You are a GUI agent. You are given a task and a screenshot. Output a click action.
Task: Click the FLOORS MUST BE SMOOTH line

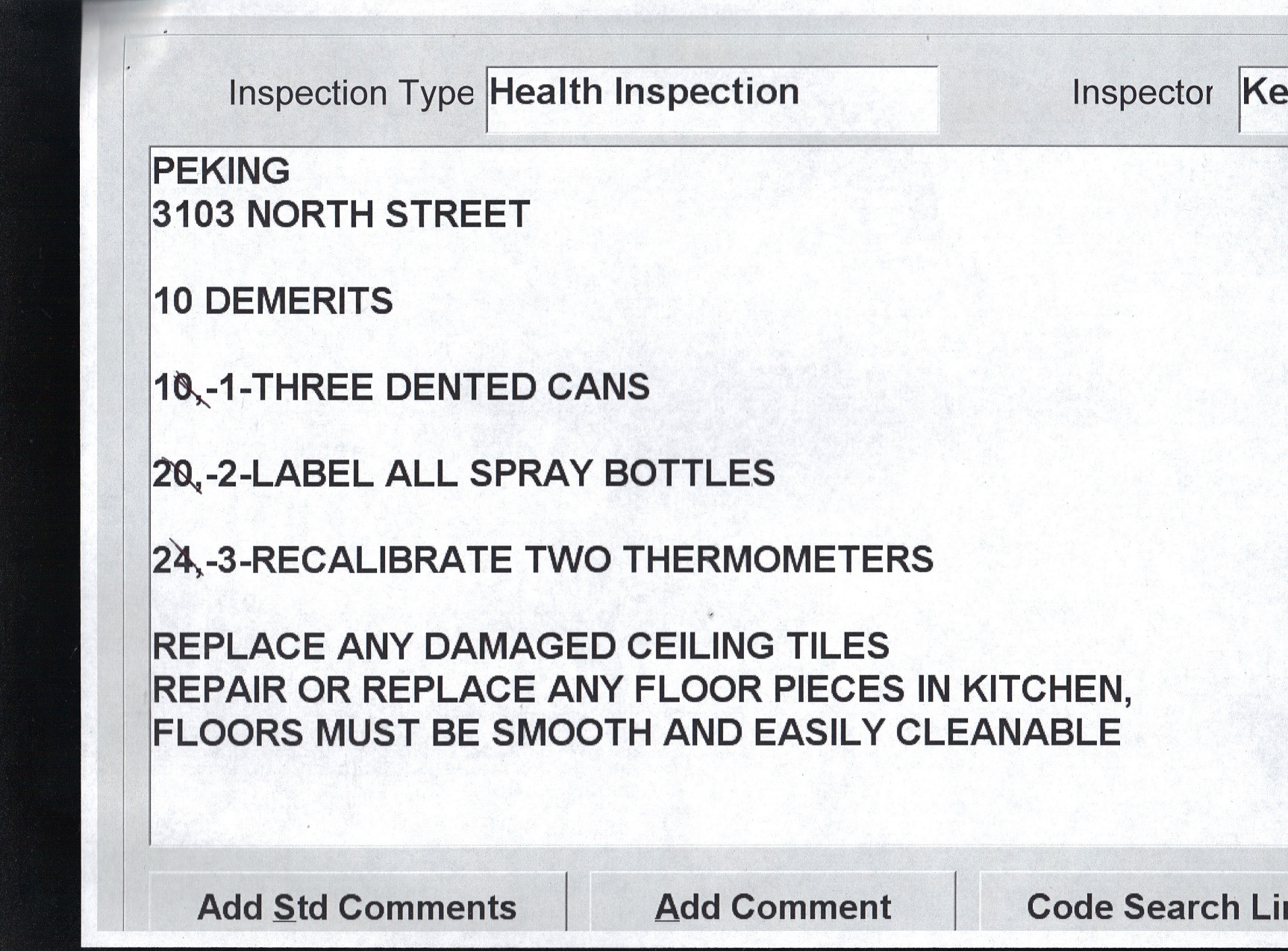tap(636, 732)
